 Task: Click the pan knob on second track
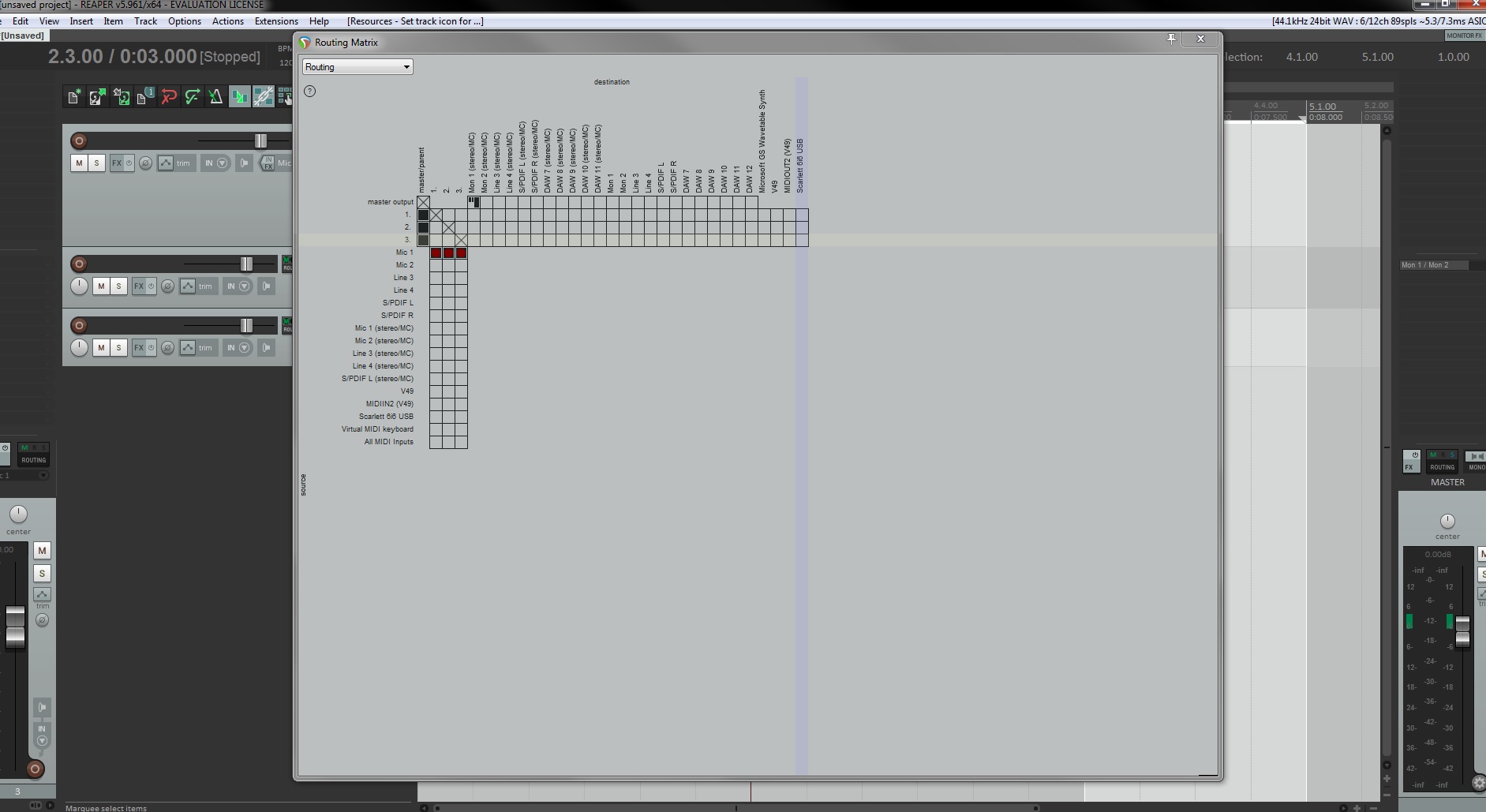tap(79, 286)
